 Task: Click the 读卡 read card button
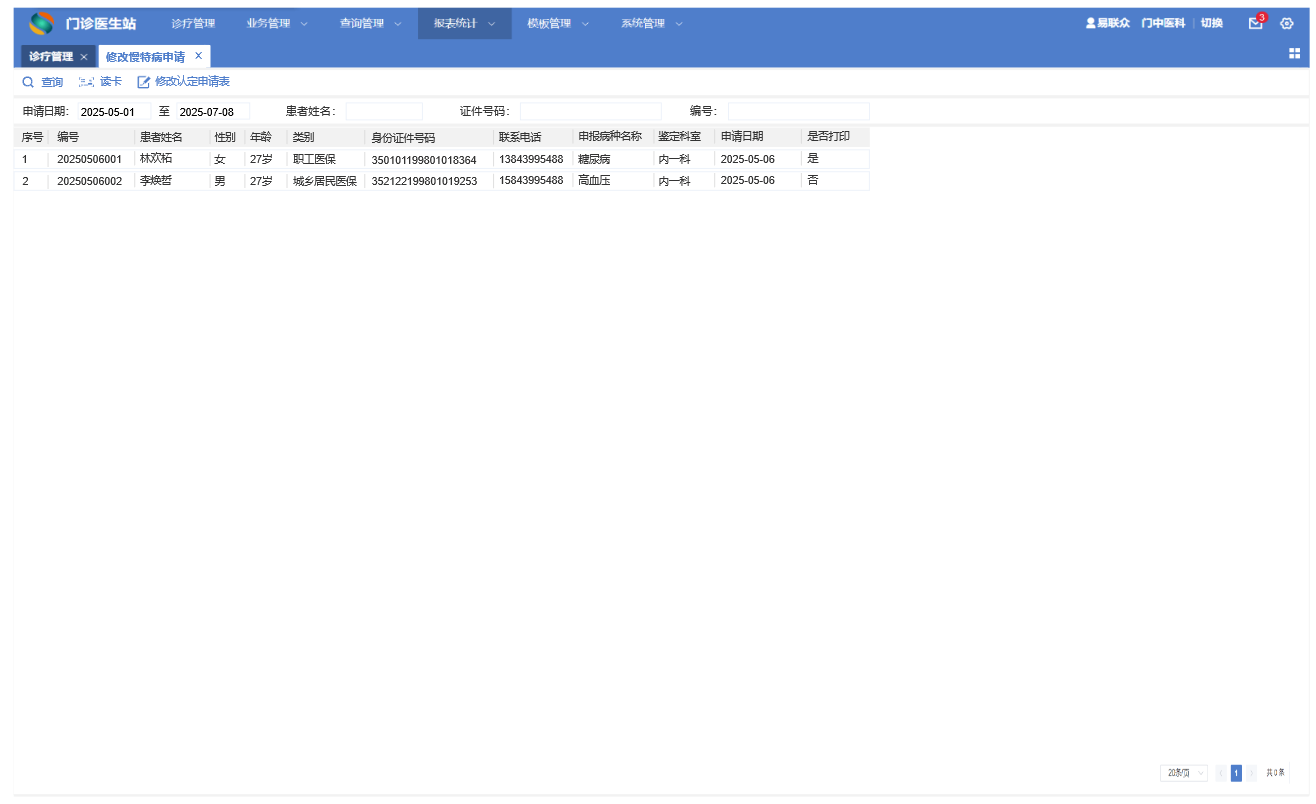100,82
